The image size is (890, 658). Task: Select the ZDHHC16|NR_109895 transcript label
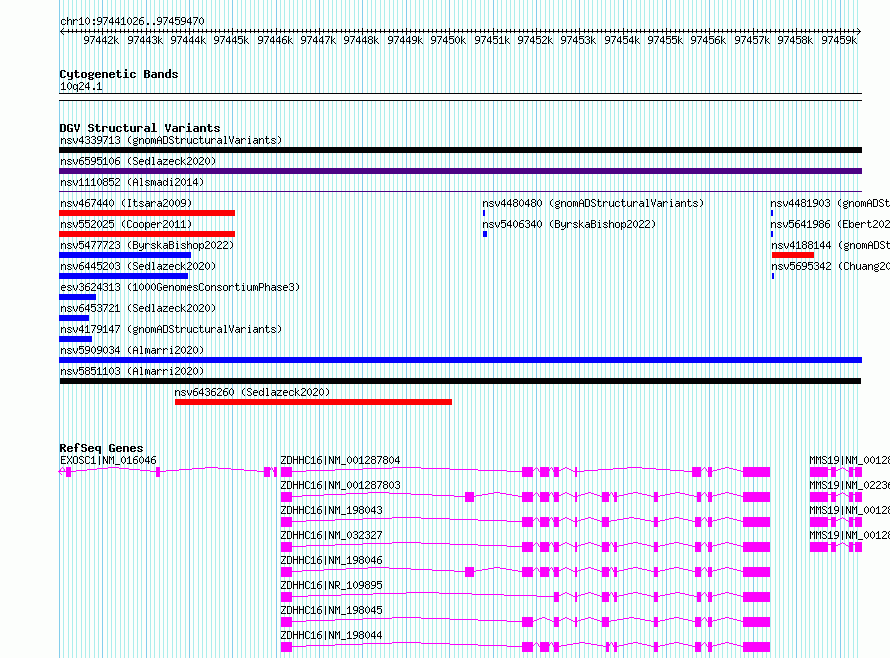coord(331,585)
